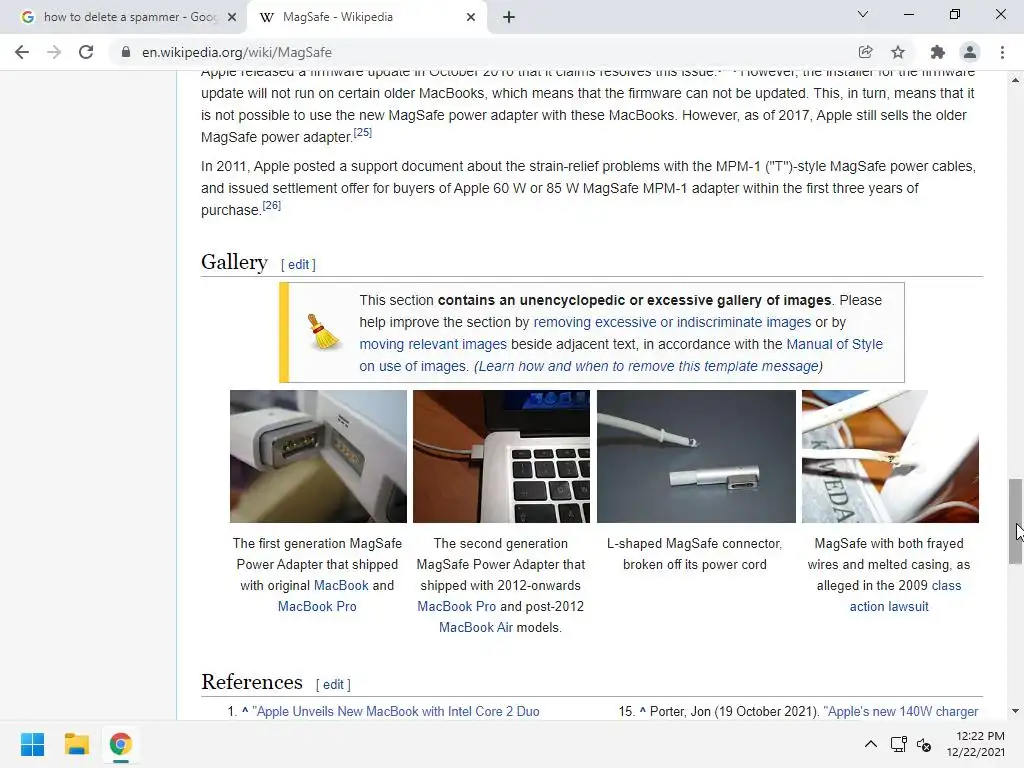Open File Explorer from taskbar
This screenshot has width=1024, height=768.
pos(76,744)
